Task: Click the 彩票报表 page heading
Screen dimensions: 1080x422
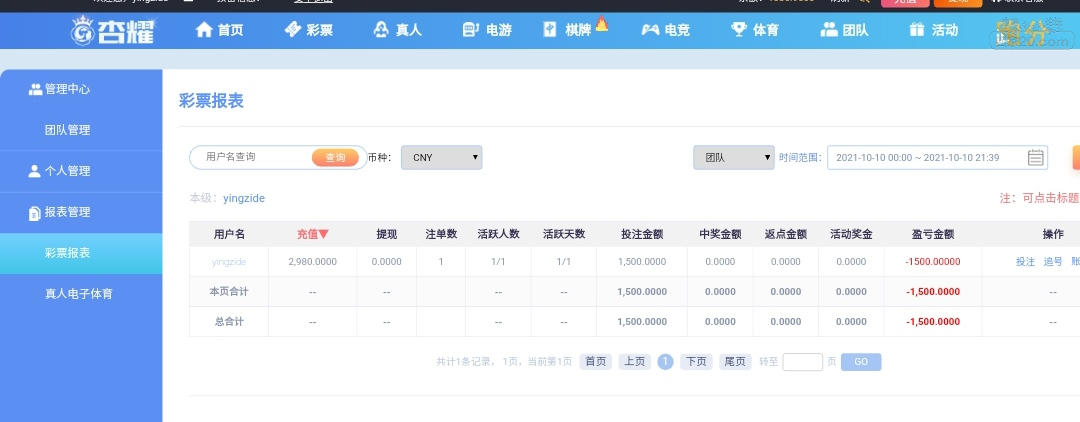Action: (x=211, y=101)
